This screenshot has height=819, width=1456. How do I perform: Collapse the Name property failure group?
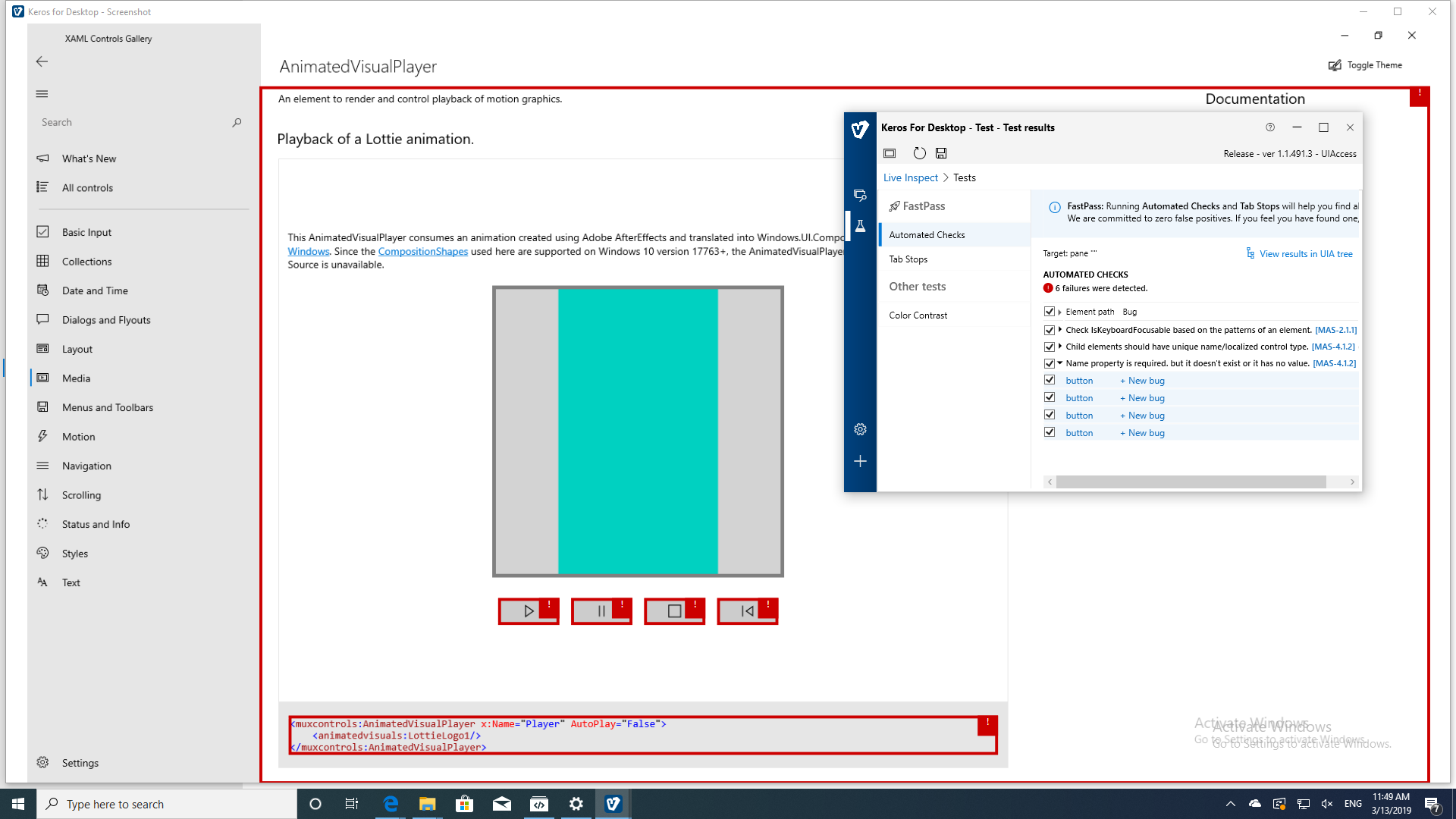tap(1059, 362)
